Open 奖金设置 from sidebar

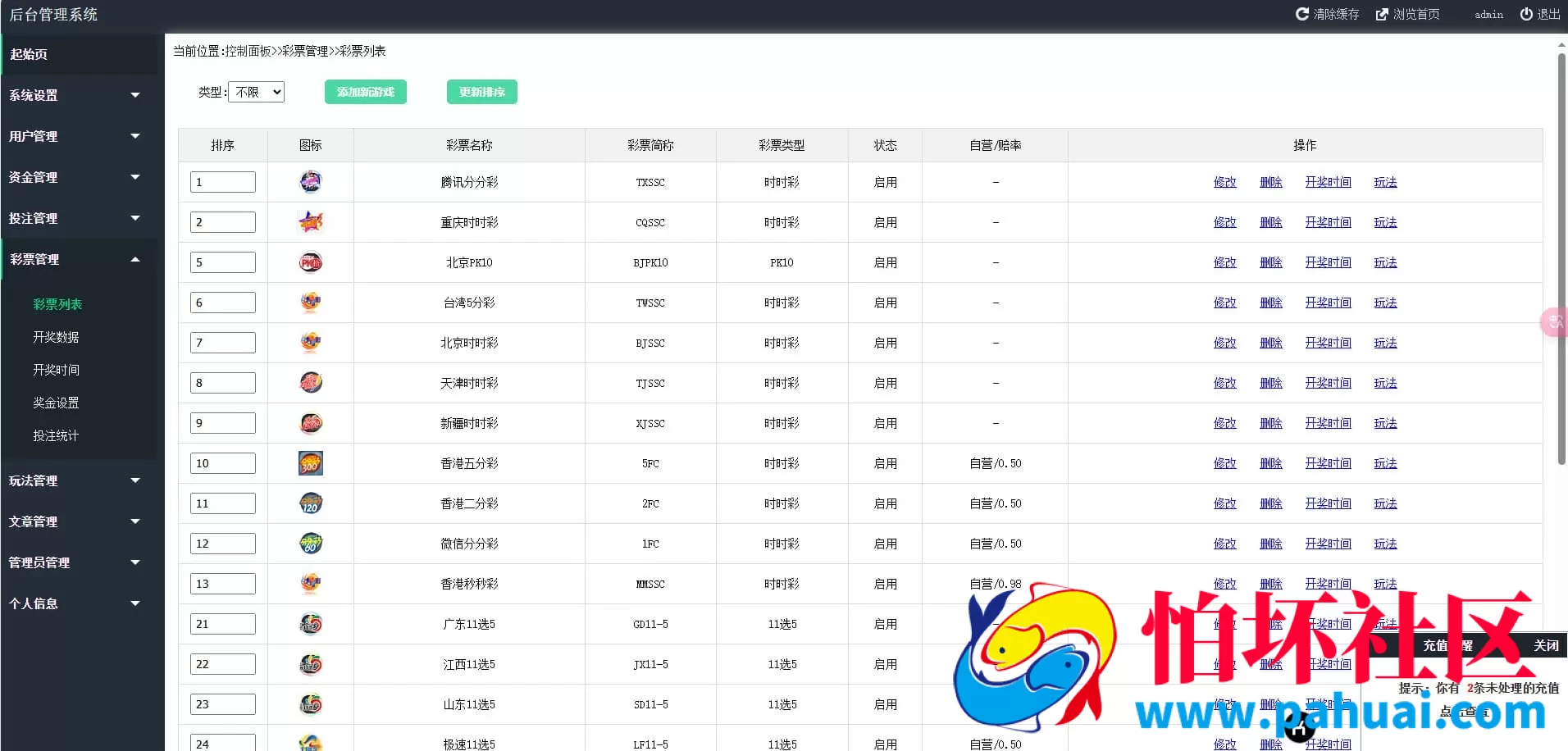point(55,402)
